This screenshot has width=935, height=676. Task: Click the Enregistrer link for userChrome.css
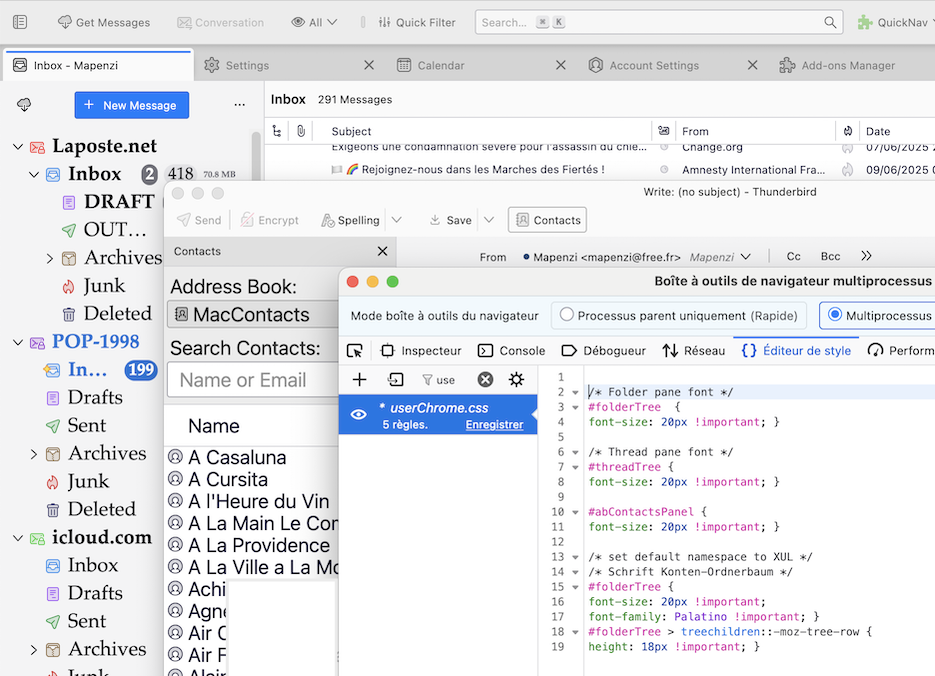494,425
